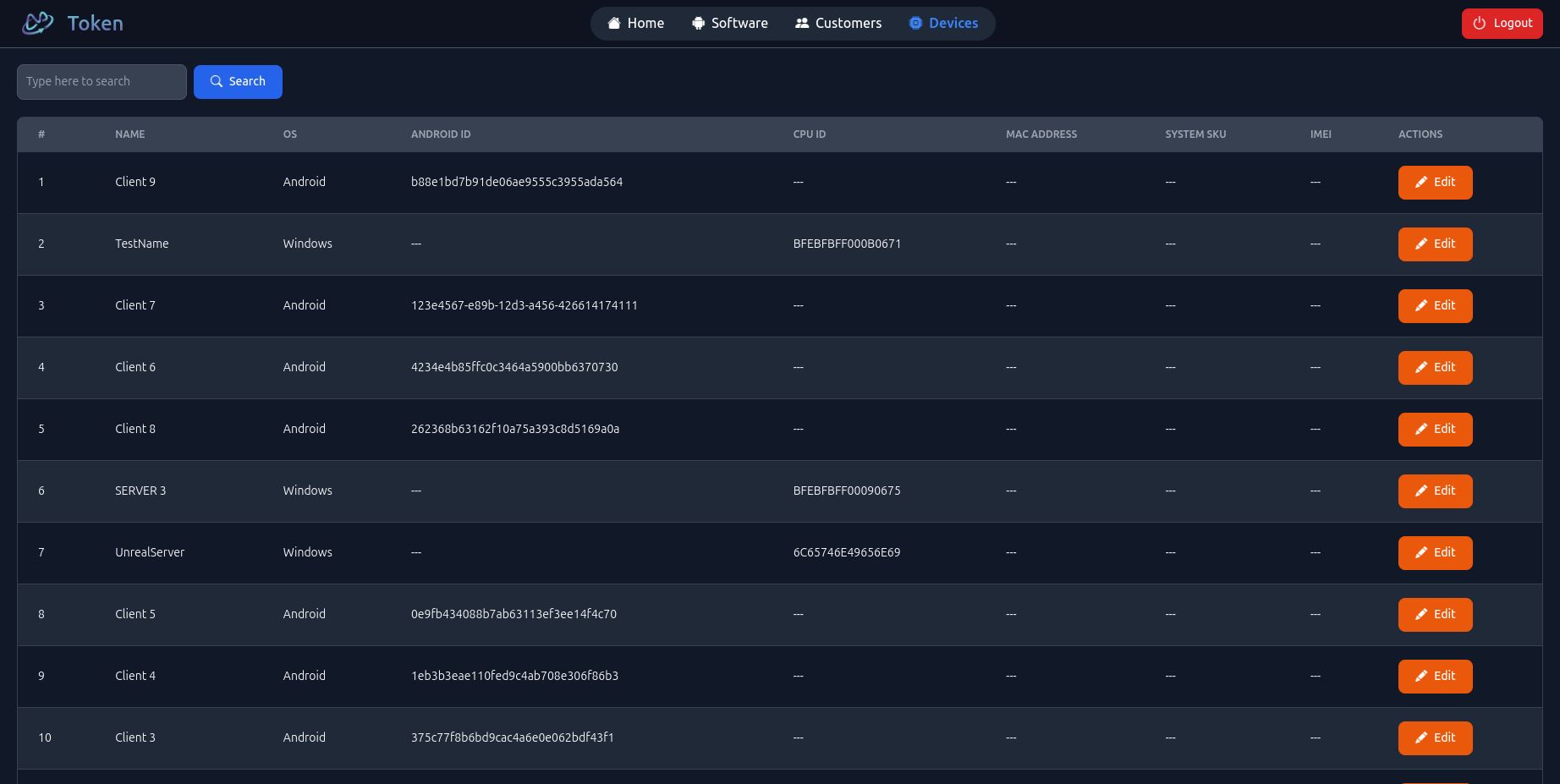Click the house icon beside Home

click(x=614, y=24)
